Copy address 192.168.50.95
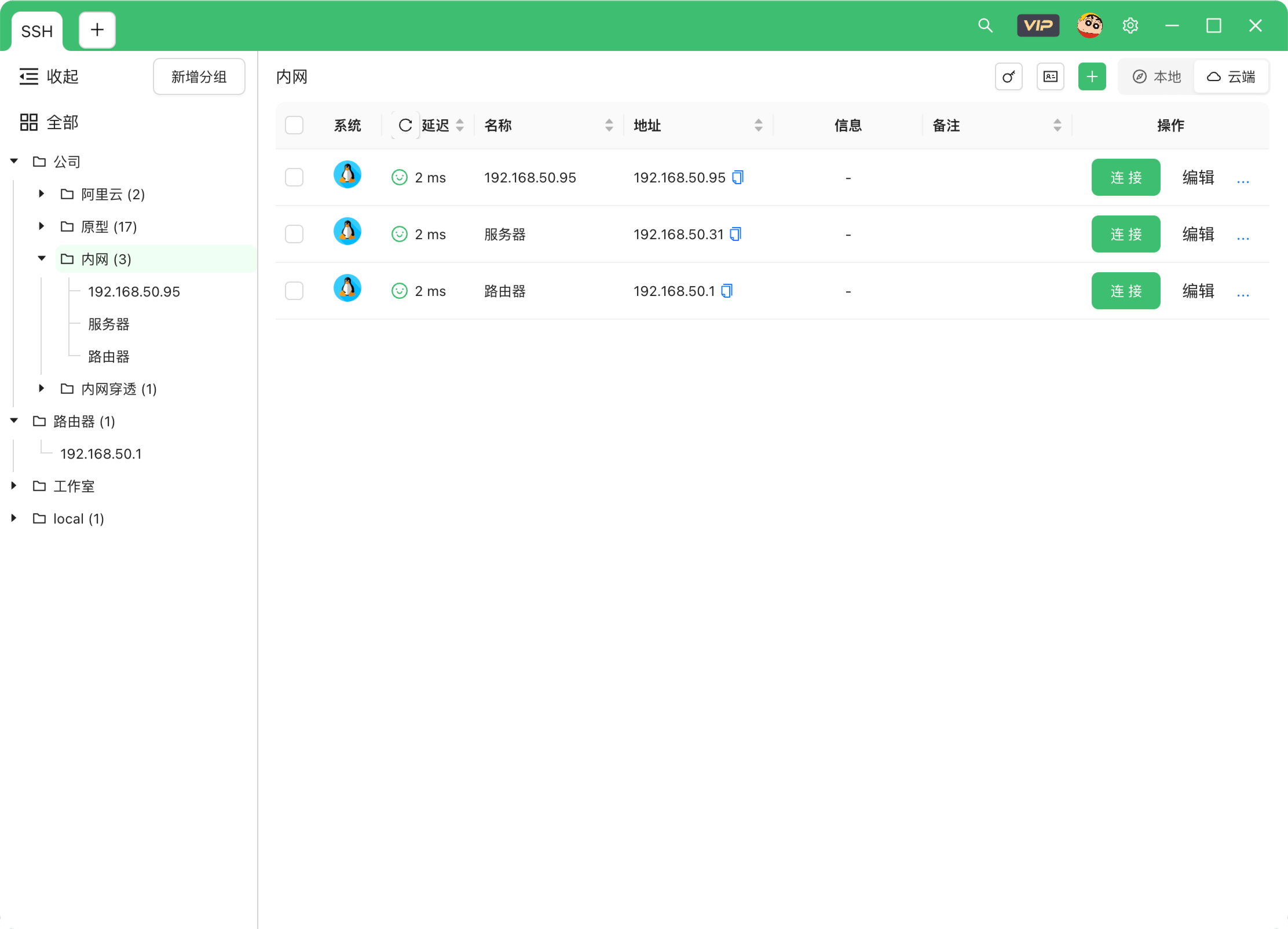 pos(738,177)
